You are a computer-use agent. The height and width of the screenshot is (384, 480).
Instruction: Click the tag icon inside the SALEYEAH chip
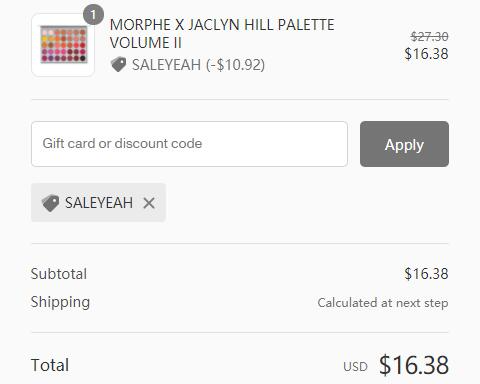click(x=50, y=203)
